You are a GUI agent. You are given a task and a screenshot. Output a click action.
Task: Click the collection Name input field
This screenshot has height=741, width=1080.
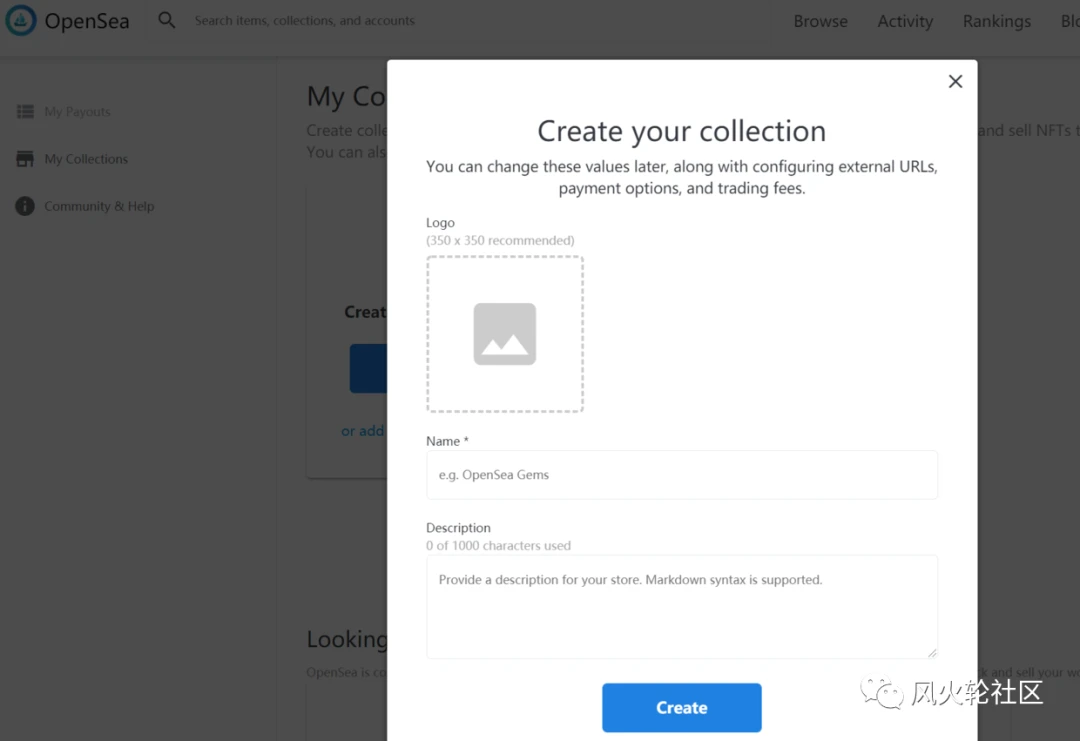[682, 474]
